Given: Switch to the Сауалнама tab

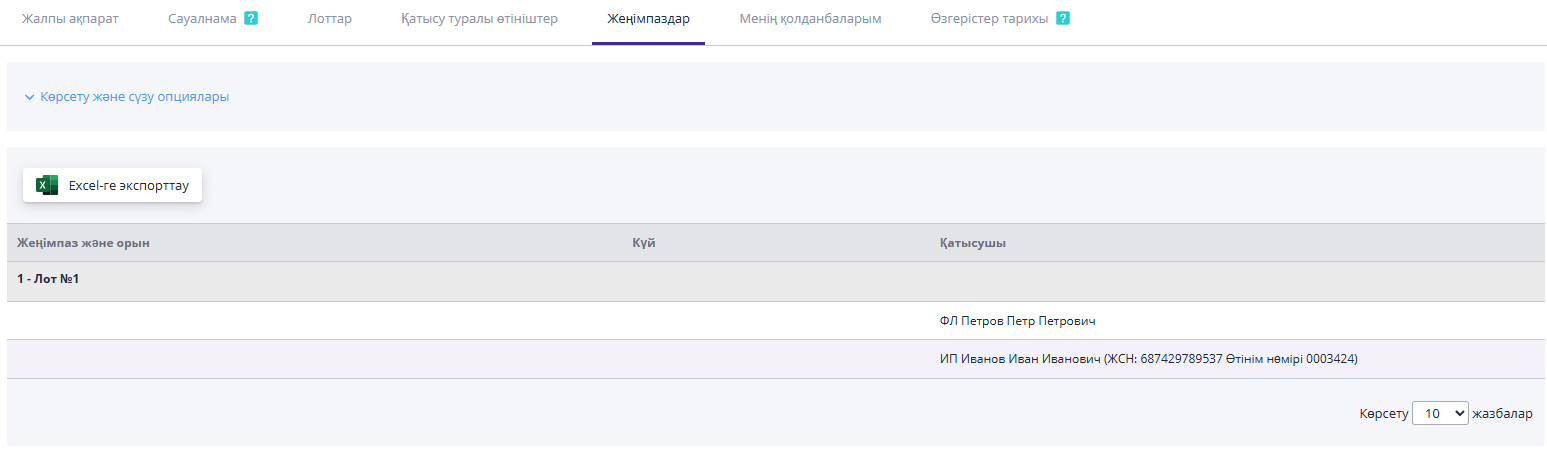Looking at the screenshot, I should point(202,18).
